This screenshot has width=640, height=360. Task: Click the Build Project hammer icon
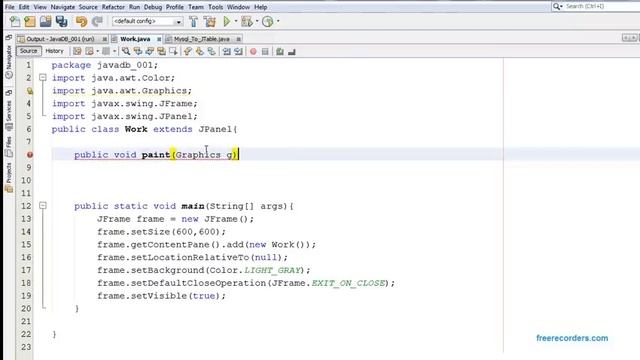tap(193, 21)
